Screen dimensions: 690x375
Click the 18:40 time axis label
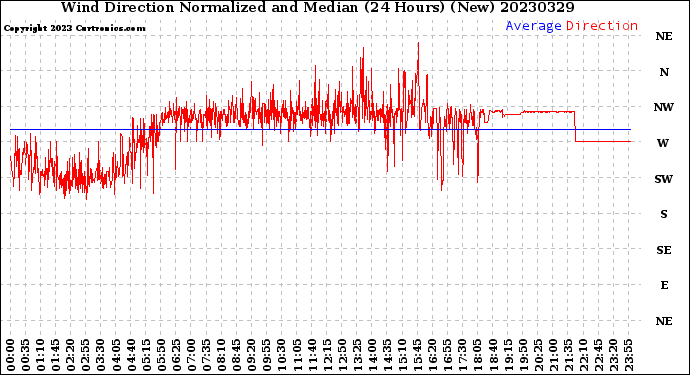tap(493, 355)
